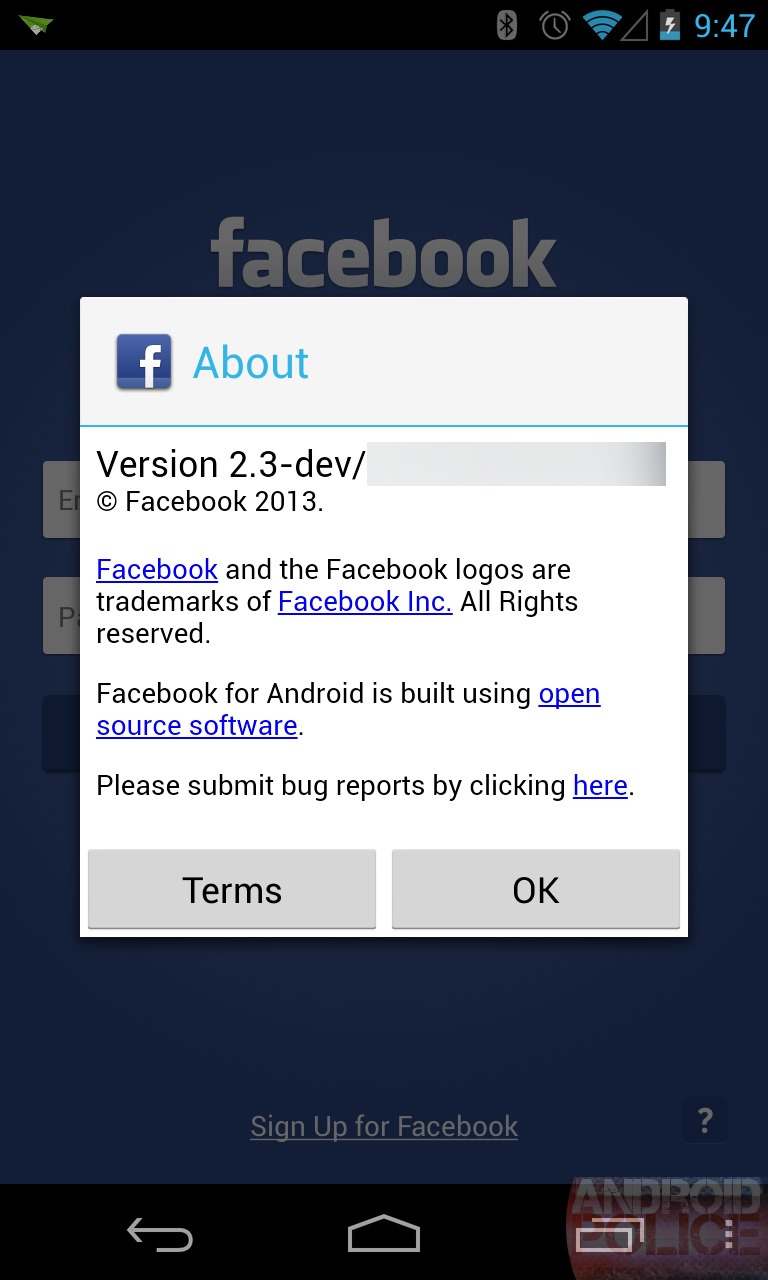Screen dimensions: 768x1280
Task: Tap the status bar clock showing 9:47
Action: coord(725,25)
